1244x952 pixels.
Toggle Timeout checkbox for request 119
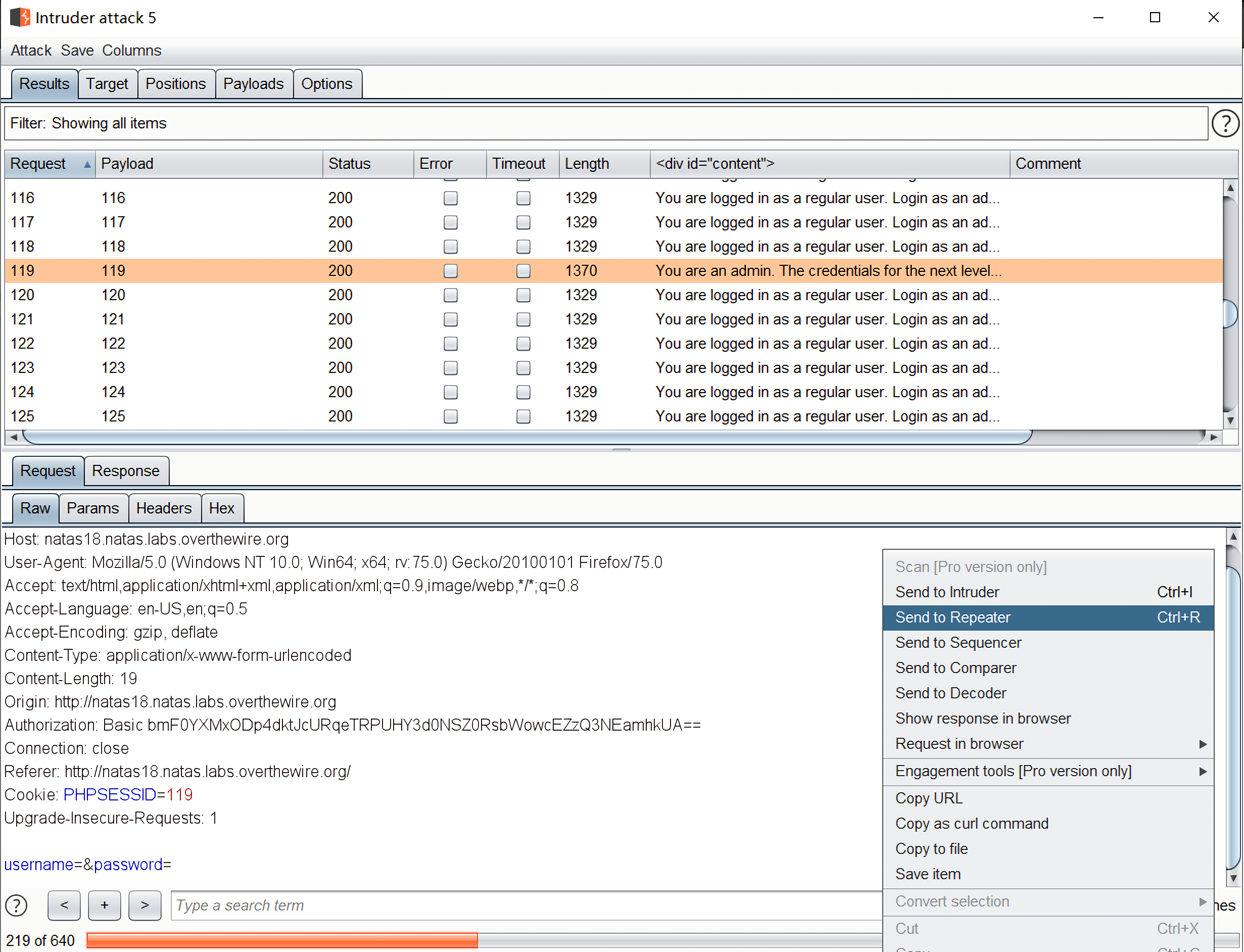(x=523, y=271)
